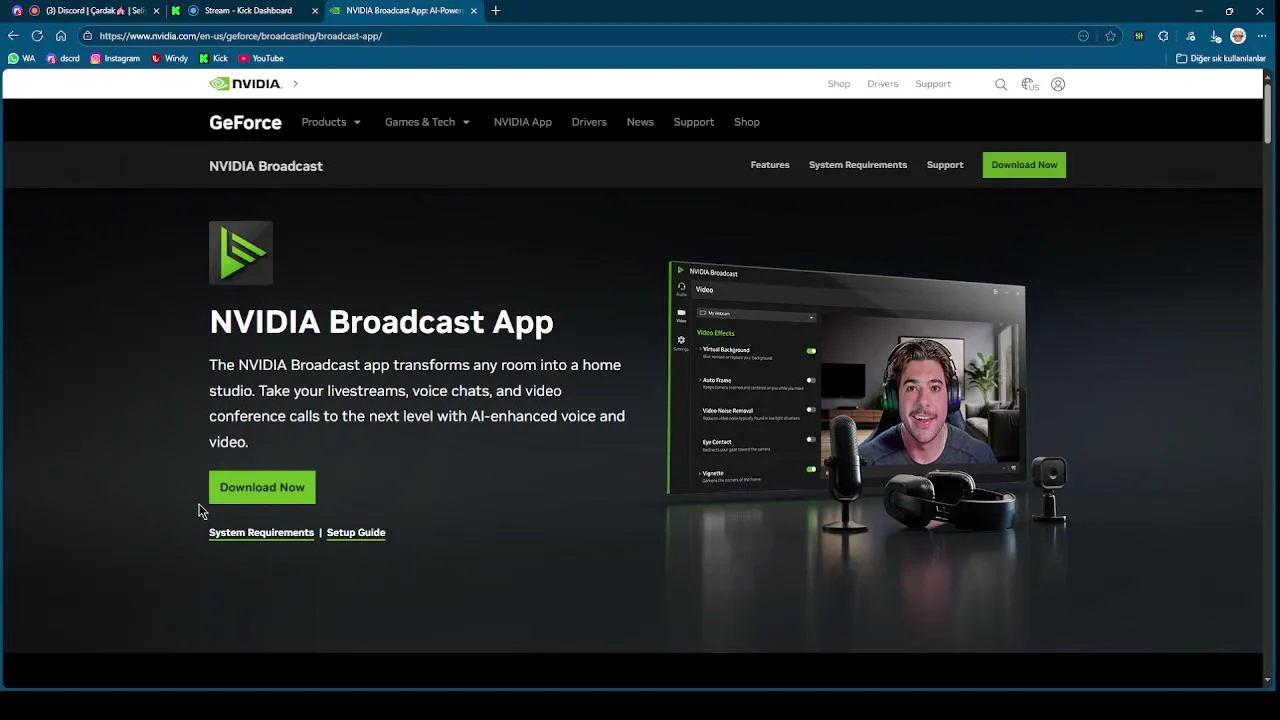The height and width of the screenshot is (720, 1280).
Task: Open the browser profile avatar
Action: tap(1238, 36)
